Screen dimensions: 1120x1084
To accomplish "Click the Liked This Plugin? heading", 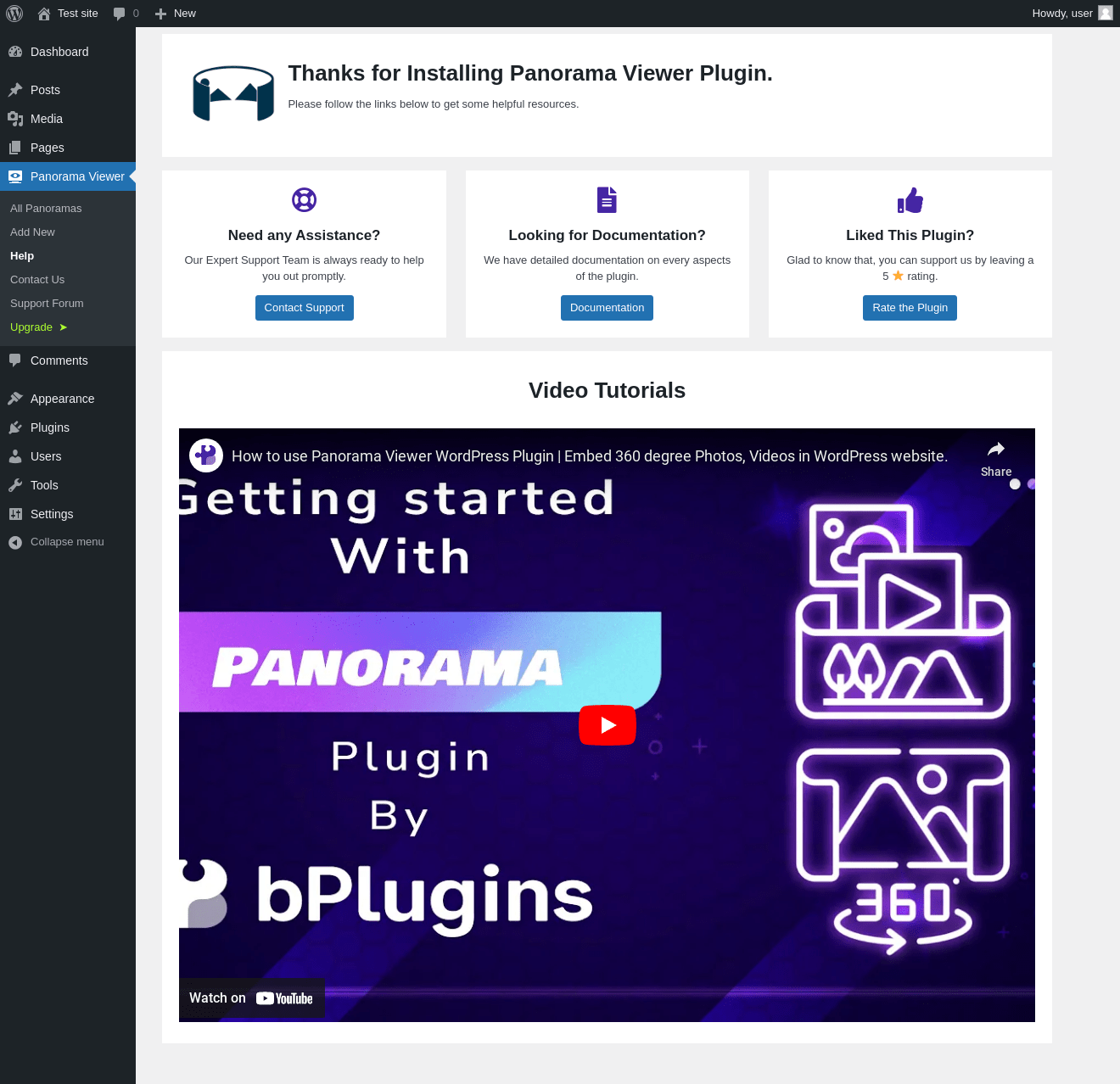I will pos(910,236).
